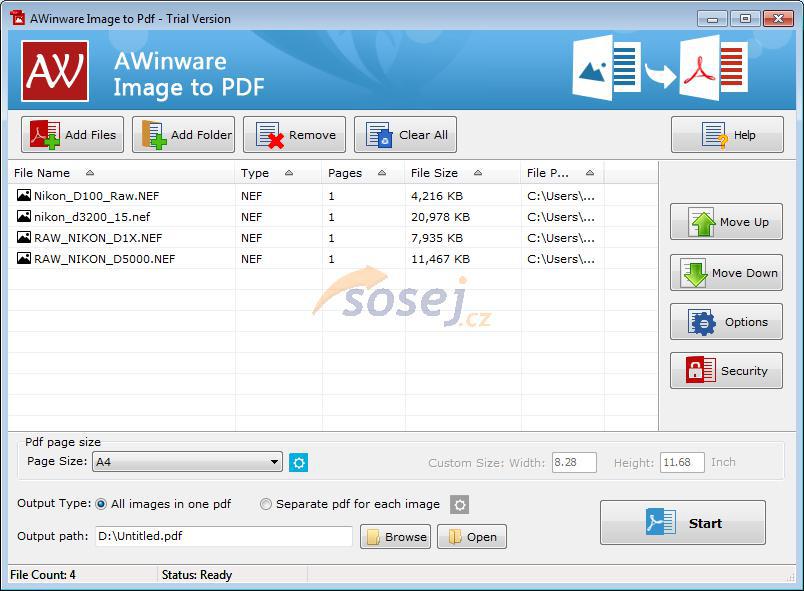Click the image icon of Nikon_D100_Raw.NEF
The width and height of the screenshot is (804, 591).
(24, 195)
